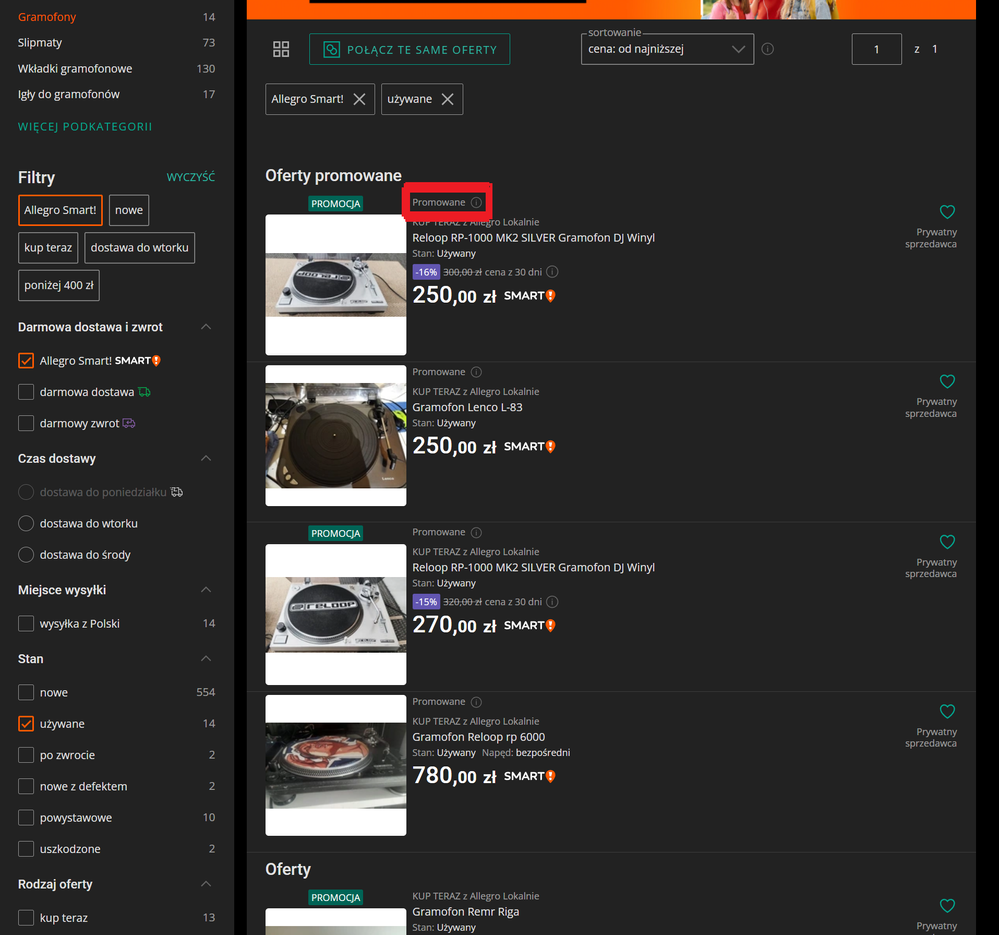Click info icon next to sorting dropdown
The height and width of the screenshot is (935, 999).
(768, 49)
